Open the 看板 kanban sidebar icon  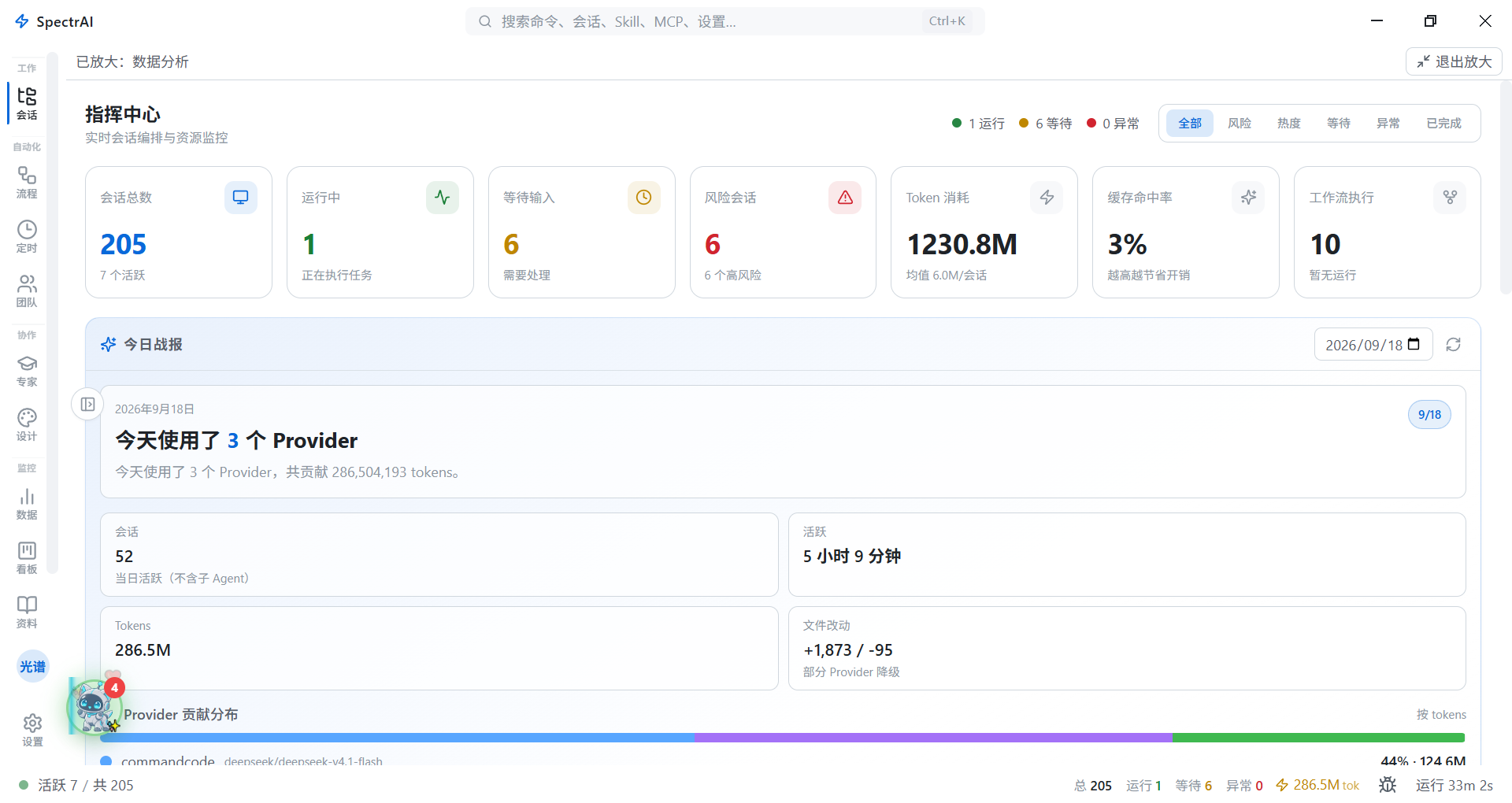point(27,557)
